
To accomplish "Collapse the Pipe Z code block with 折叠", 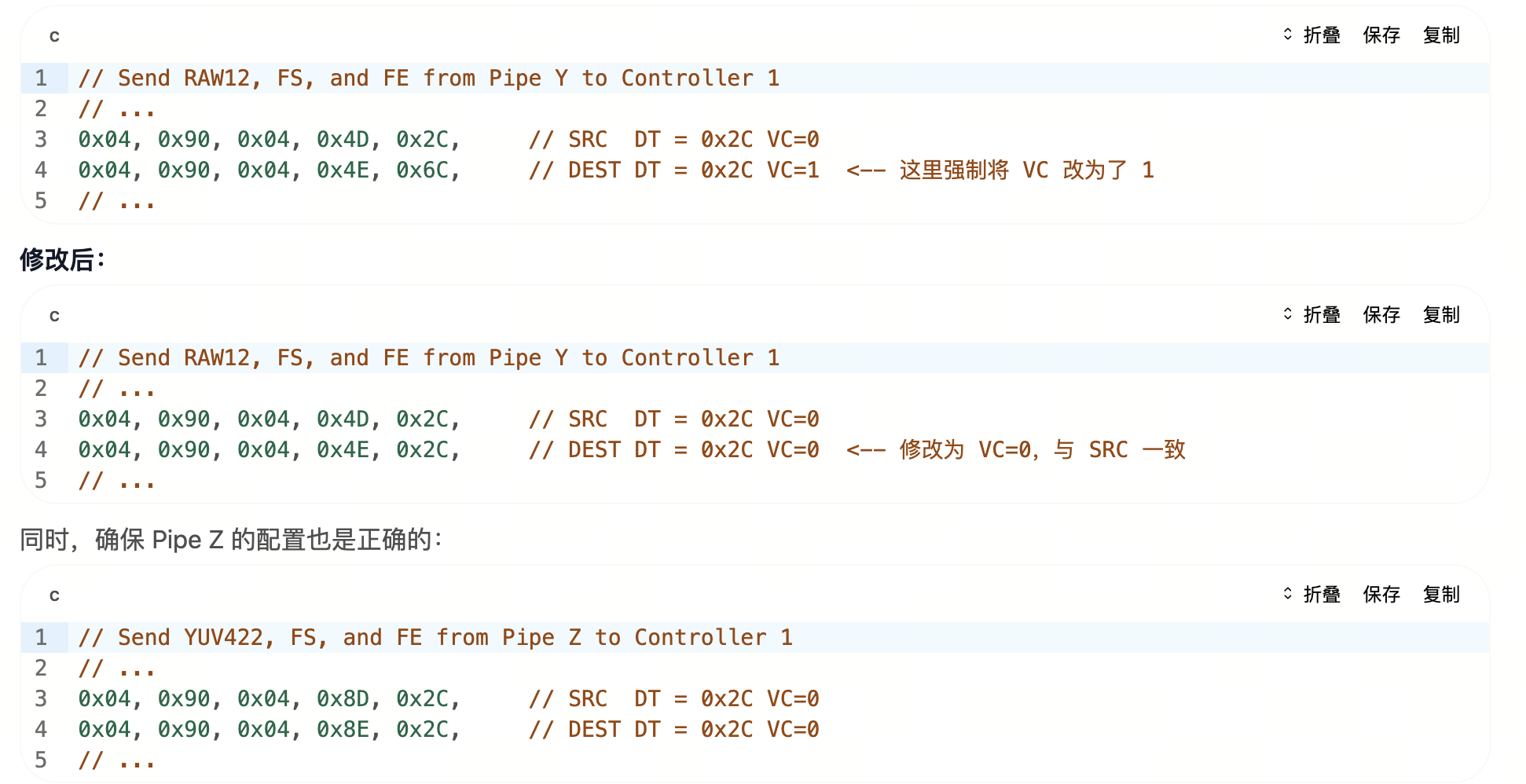I will click(x=1312, y=595).
